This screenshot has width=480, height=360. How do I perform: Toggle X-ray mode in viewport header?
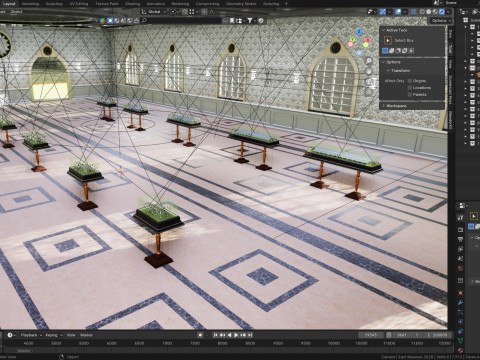tap(413, 12)
